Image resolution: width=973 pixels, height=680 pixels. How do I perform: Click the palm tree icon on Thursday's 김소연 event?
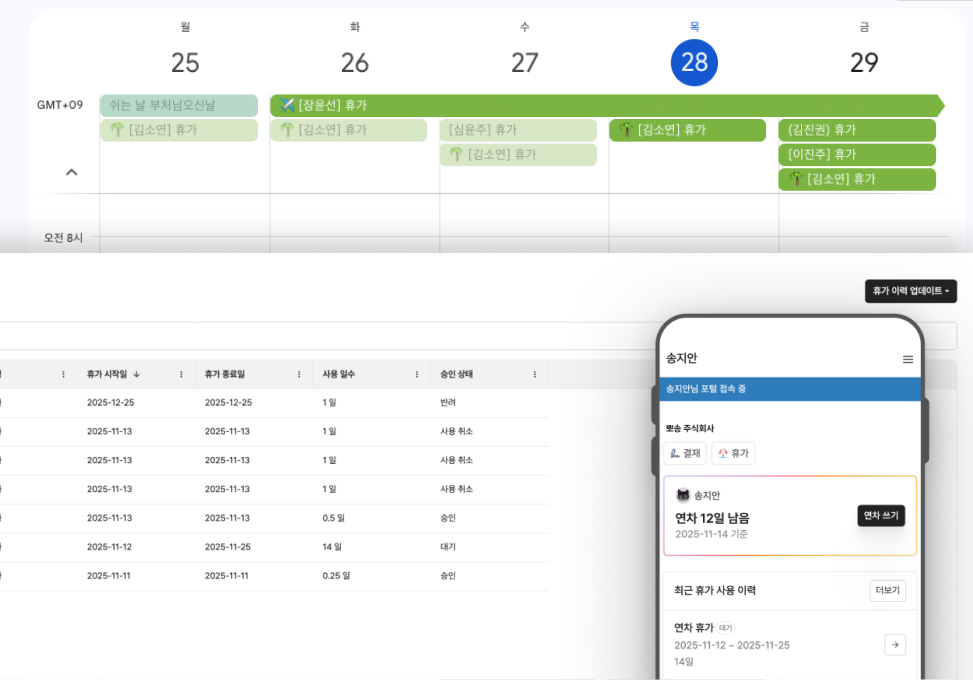coord(626,130)
